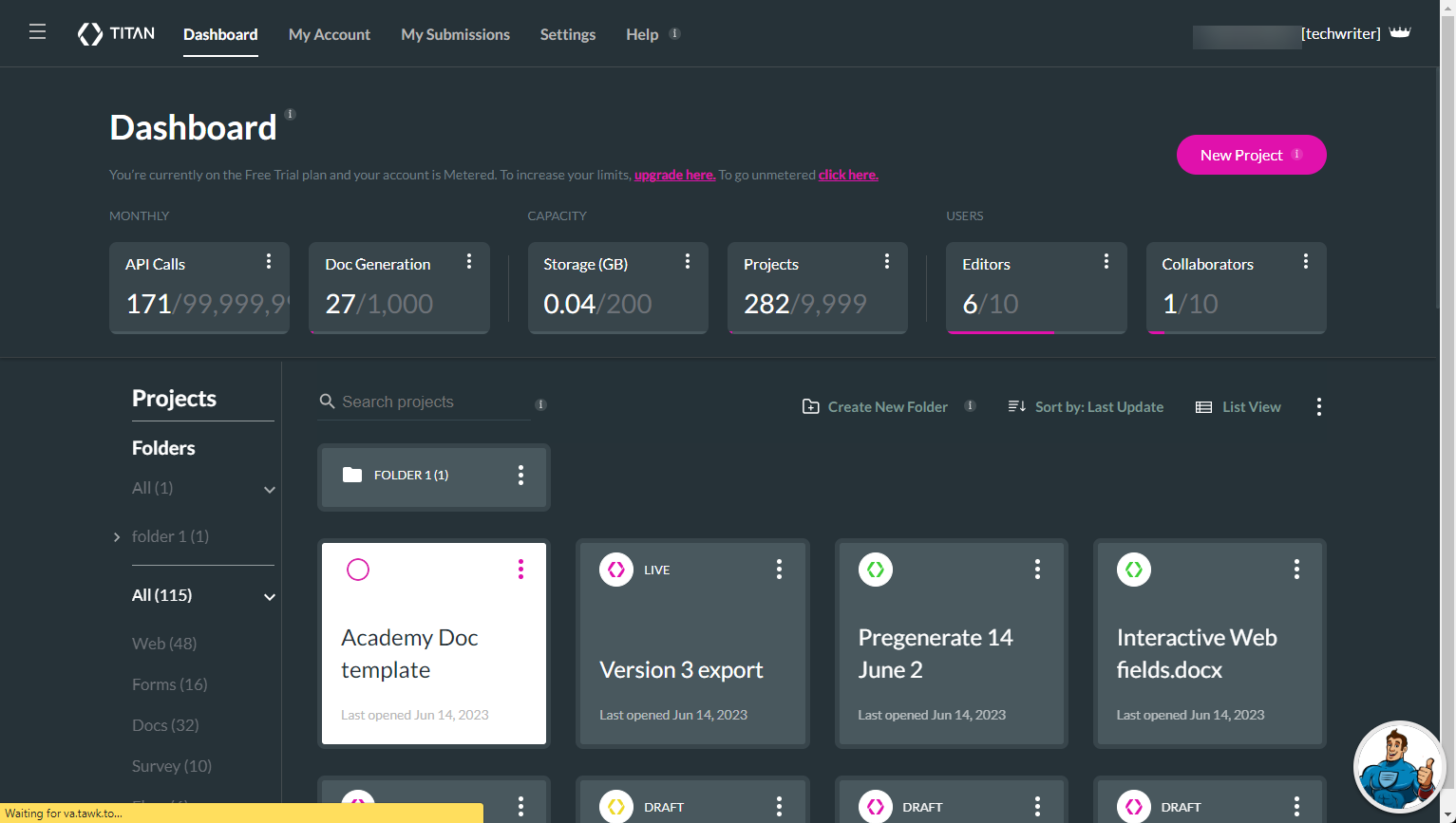Open the projects toolbar kebab menu
The width and height of the screenshot is (1456, 823).
click(x=1319, y=406)
